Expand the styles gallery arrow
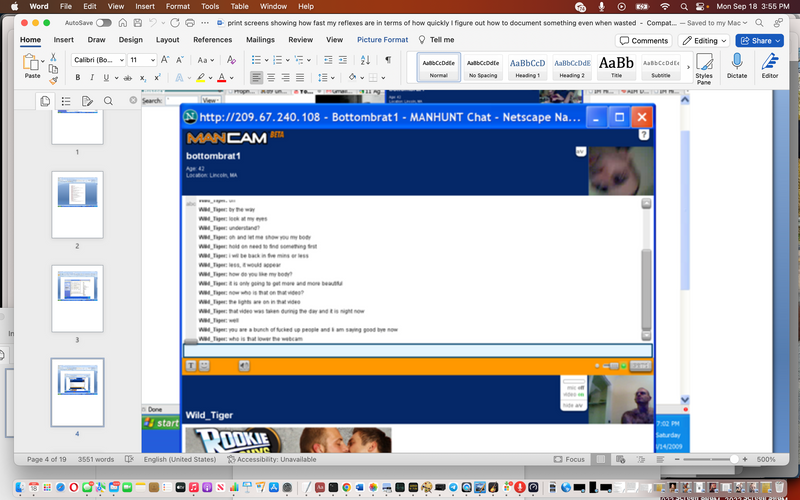Screen dimensions: 800x500 click(688, 67)
